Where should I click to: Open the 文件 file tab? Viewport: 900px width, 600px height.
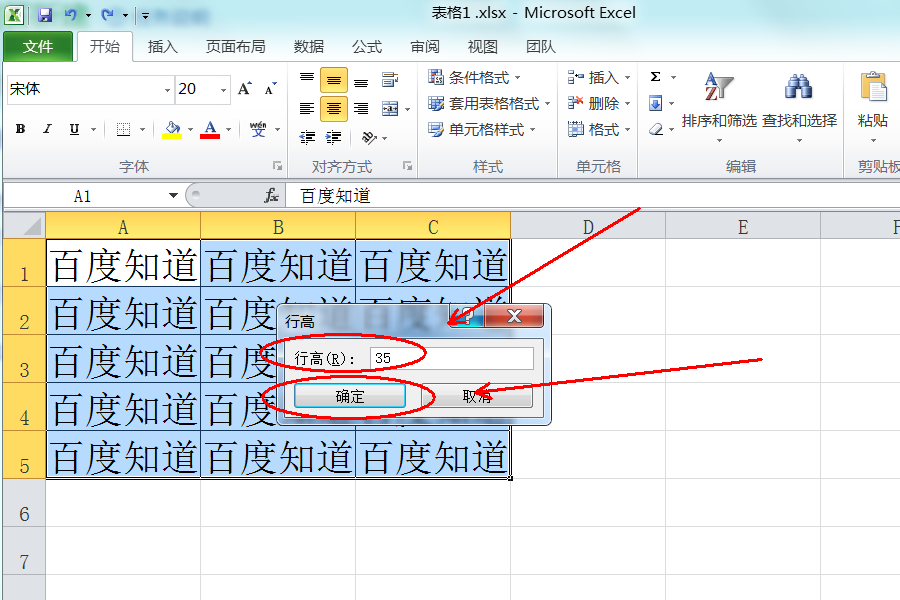click(38, 47)
